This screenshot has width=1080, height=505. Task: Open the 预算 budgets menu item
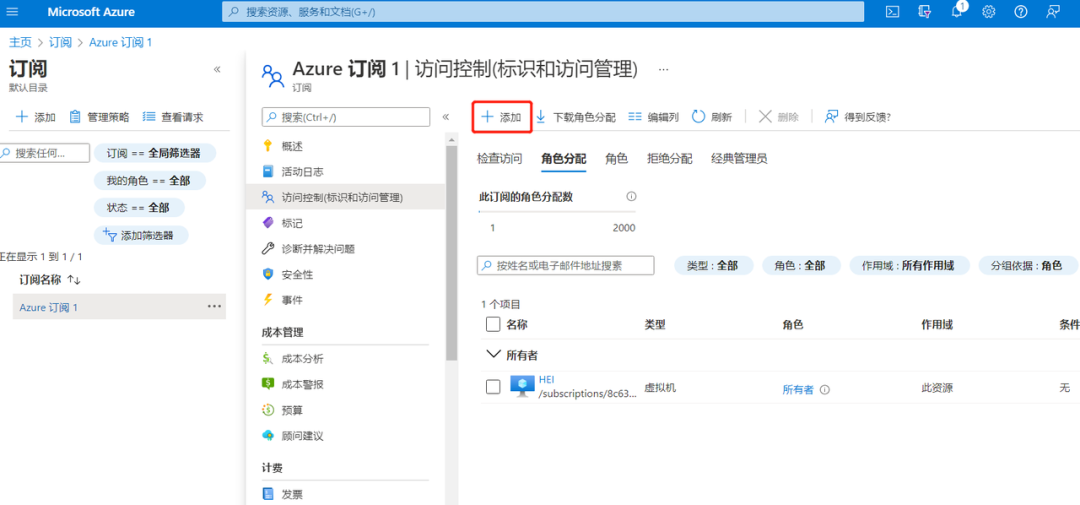point(282,410)
